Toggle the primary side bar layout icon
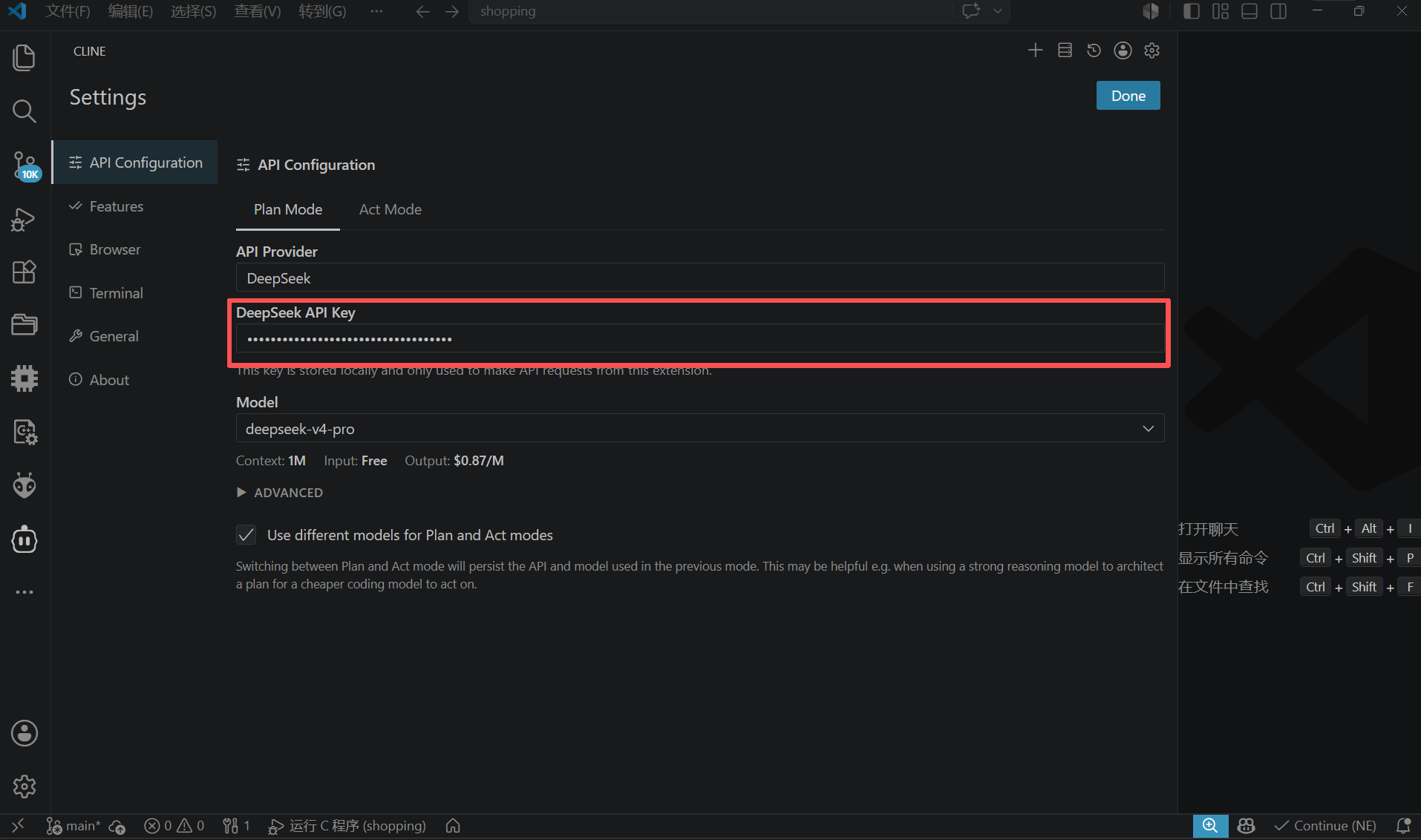This screenshot has height=840, width=1421. [1192, 11]
